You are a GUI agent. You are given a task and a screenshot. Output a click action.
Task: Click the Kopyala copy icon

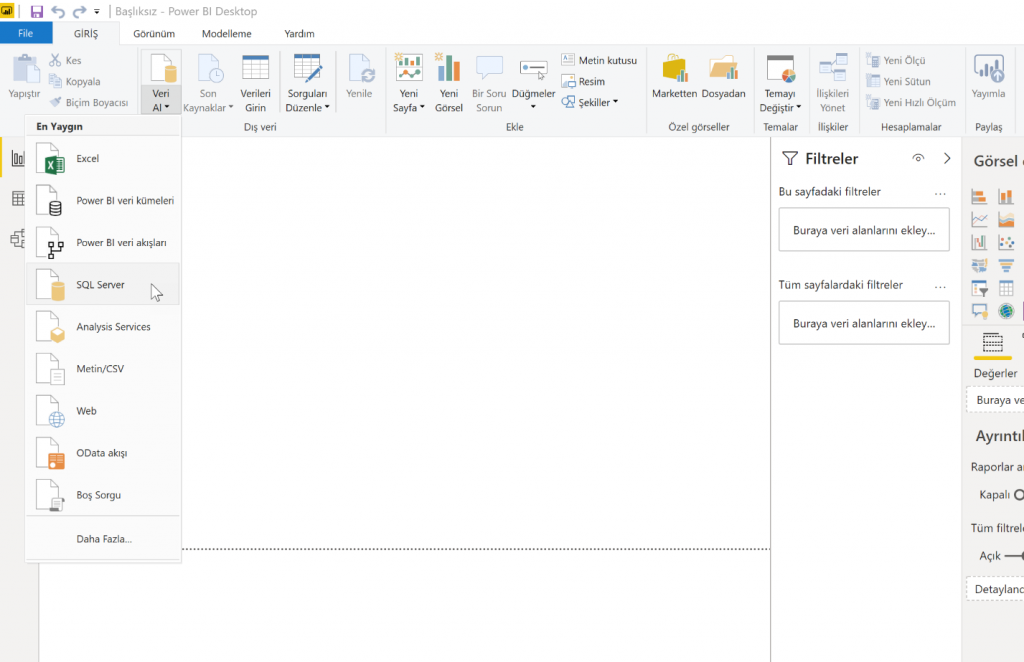tap(56, 81)
